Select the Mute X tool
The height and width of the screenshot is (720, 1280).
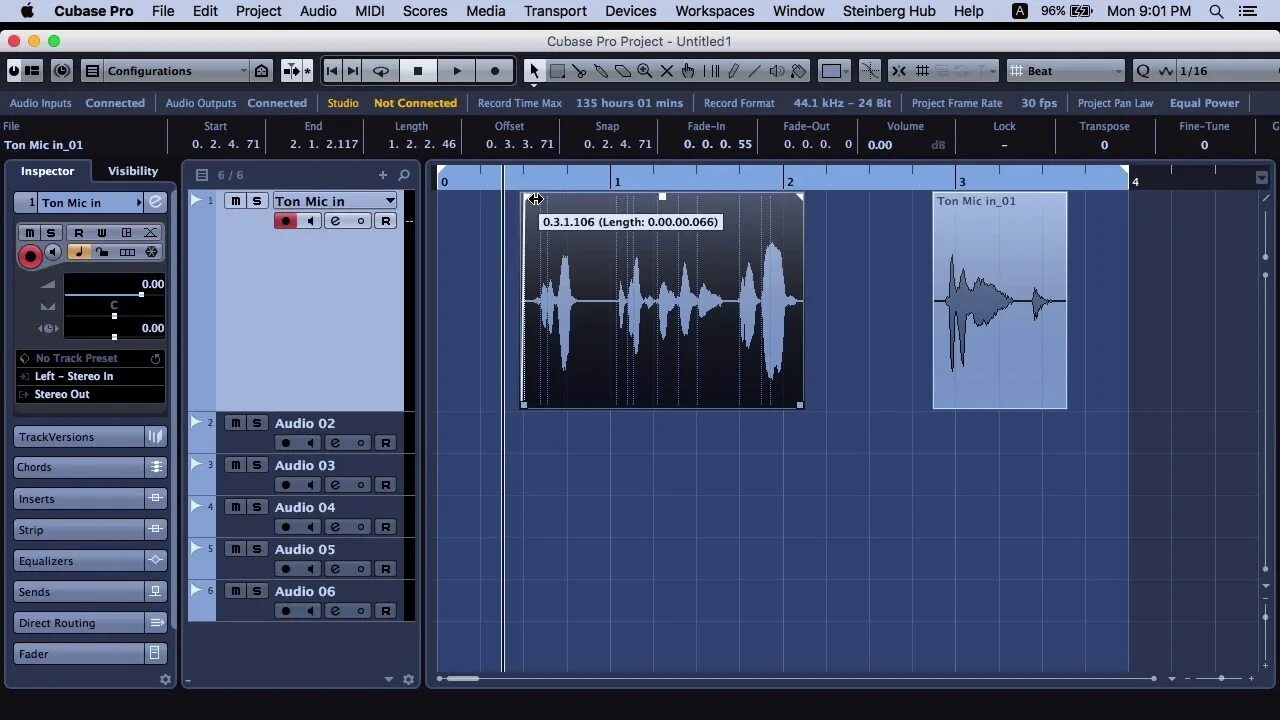click(x=667, y=71)
